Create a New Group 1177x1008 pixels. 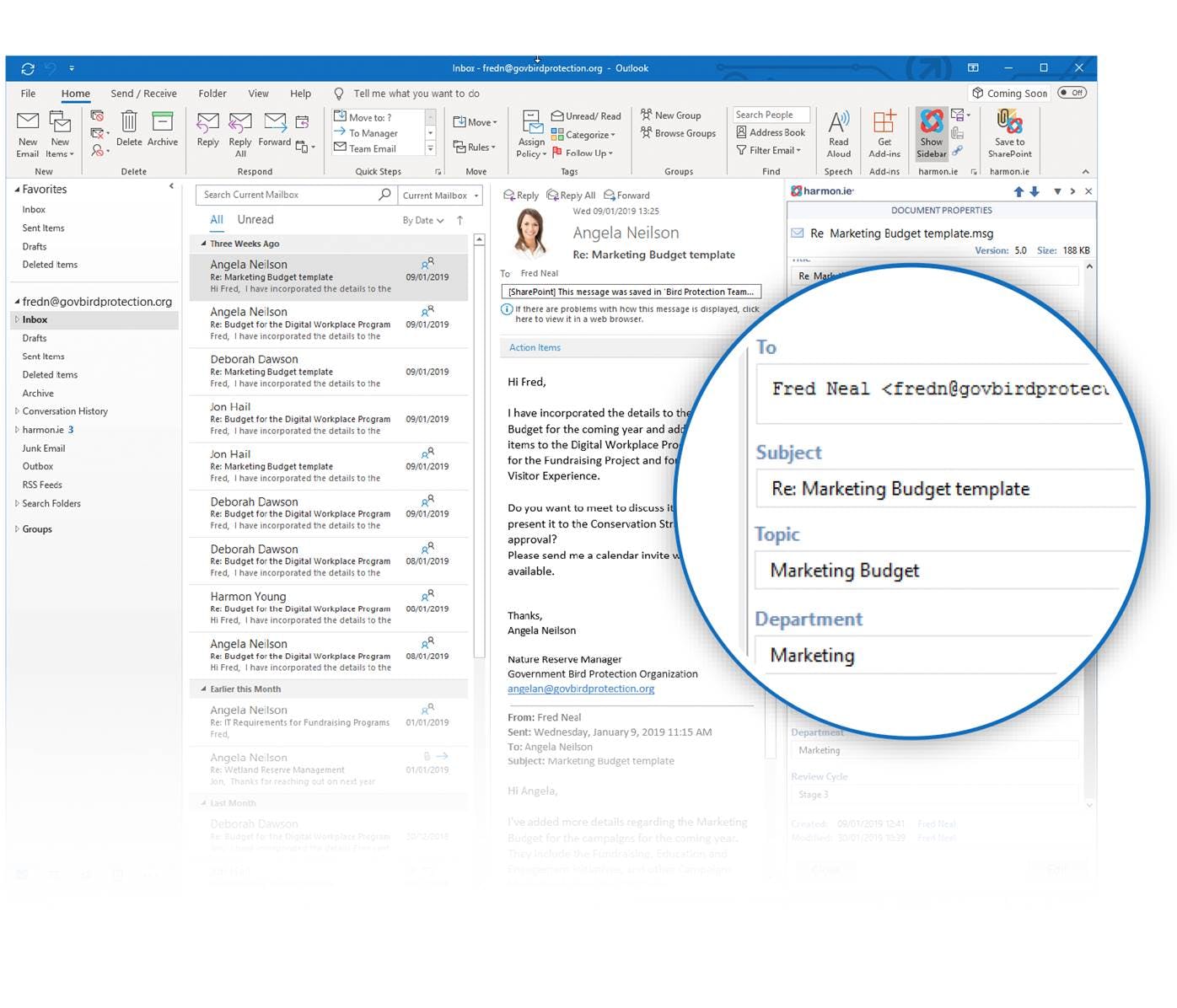click(671, 115)
